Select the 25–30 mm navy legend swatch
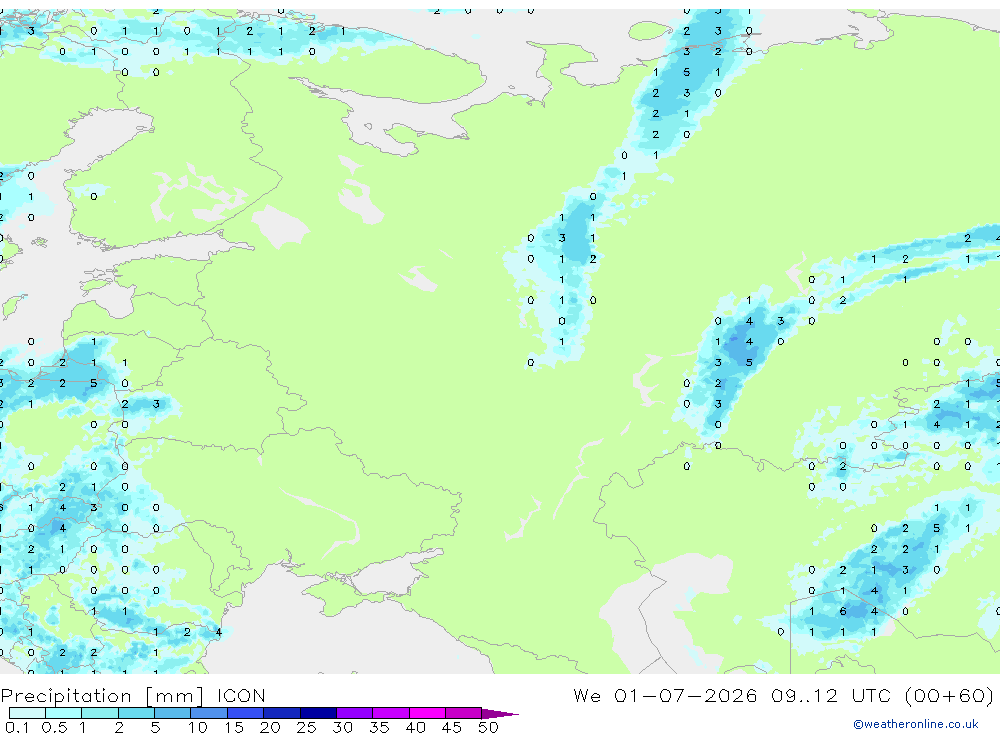Image resolution: width=1000 pixels, height=733 pixels. (x=318, y=713)
